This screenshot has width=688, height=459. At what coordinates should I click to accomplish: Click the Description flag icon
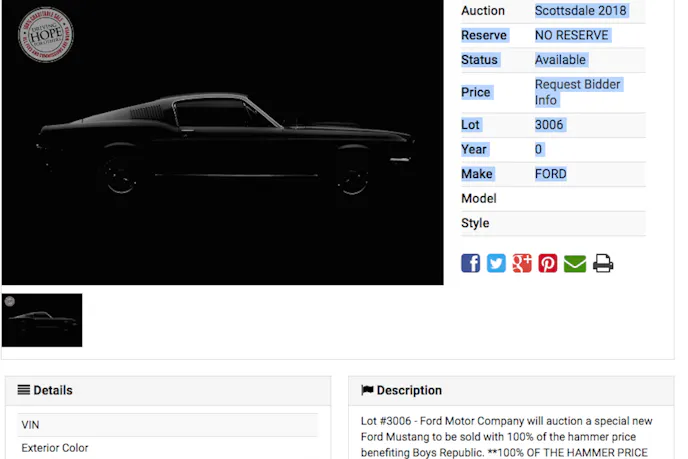(367, 390)
